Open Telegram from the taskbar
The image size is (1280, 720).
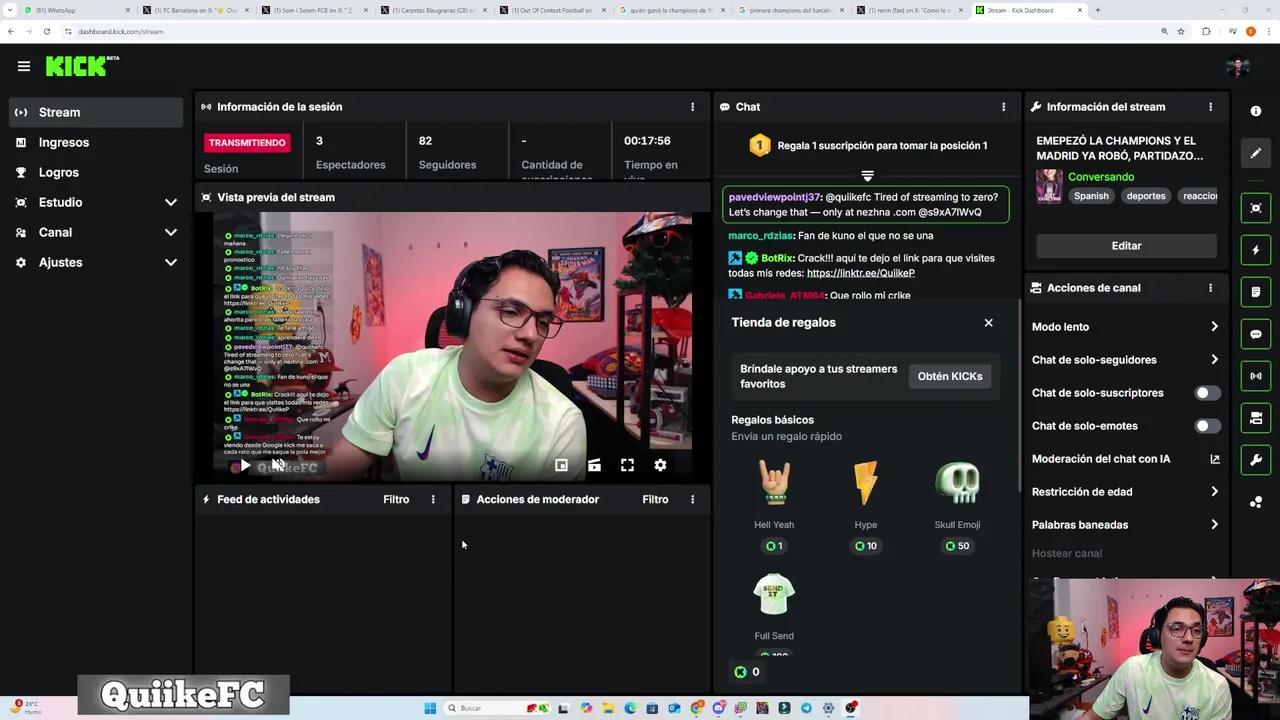(806, 708)
